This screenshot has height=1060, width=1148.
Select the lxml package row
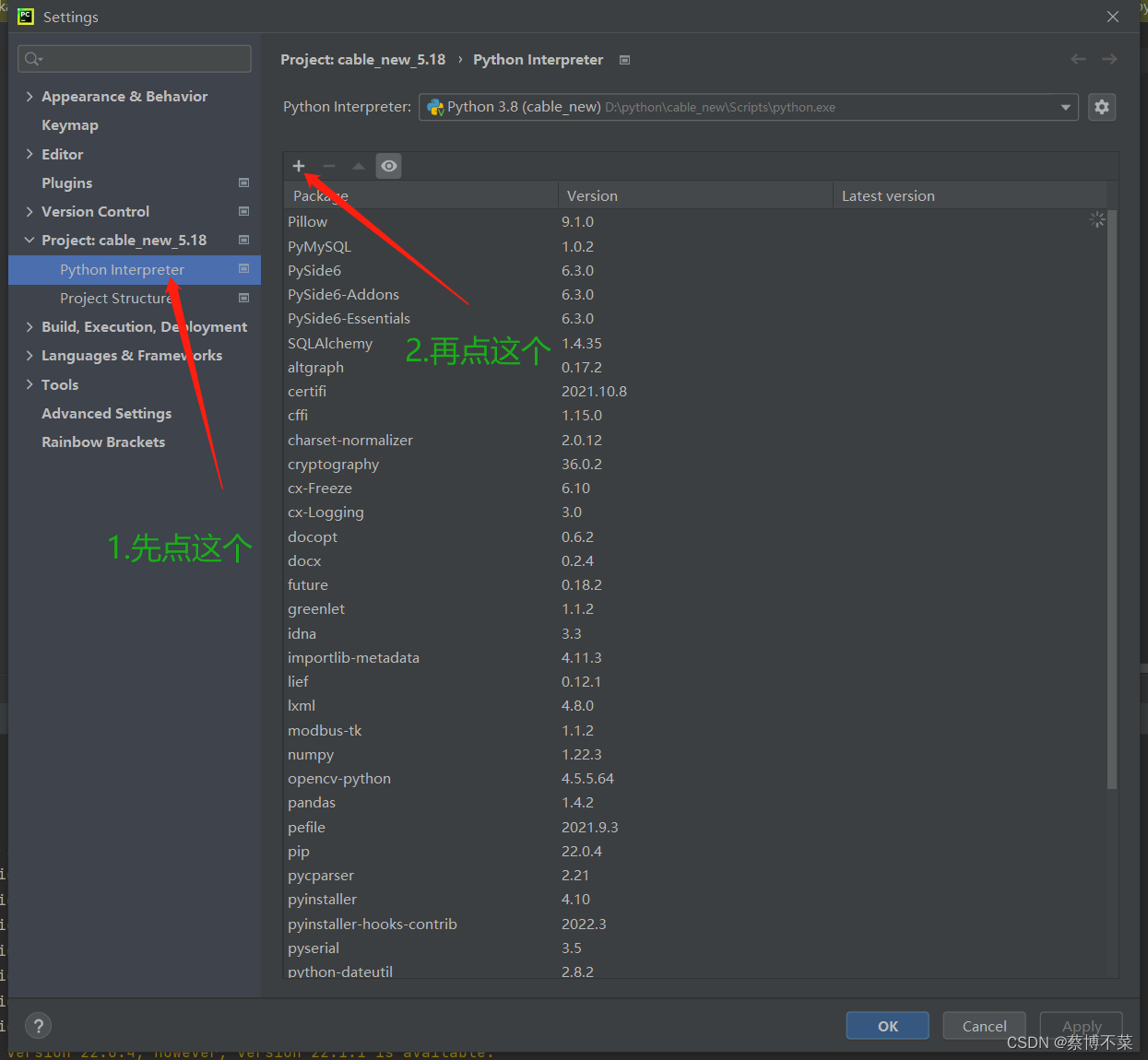pyautogui.click(x=695, y=705)
